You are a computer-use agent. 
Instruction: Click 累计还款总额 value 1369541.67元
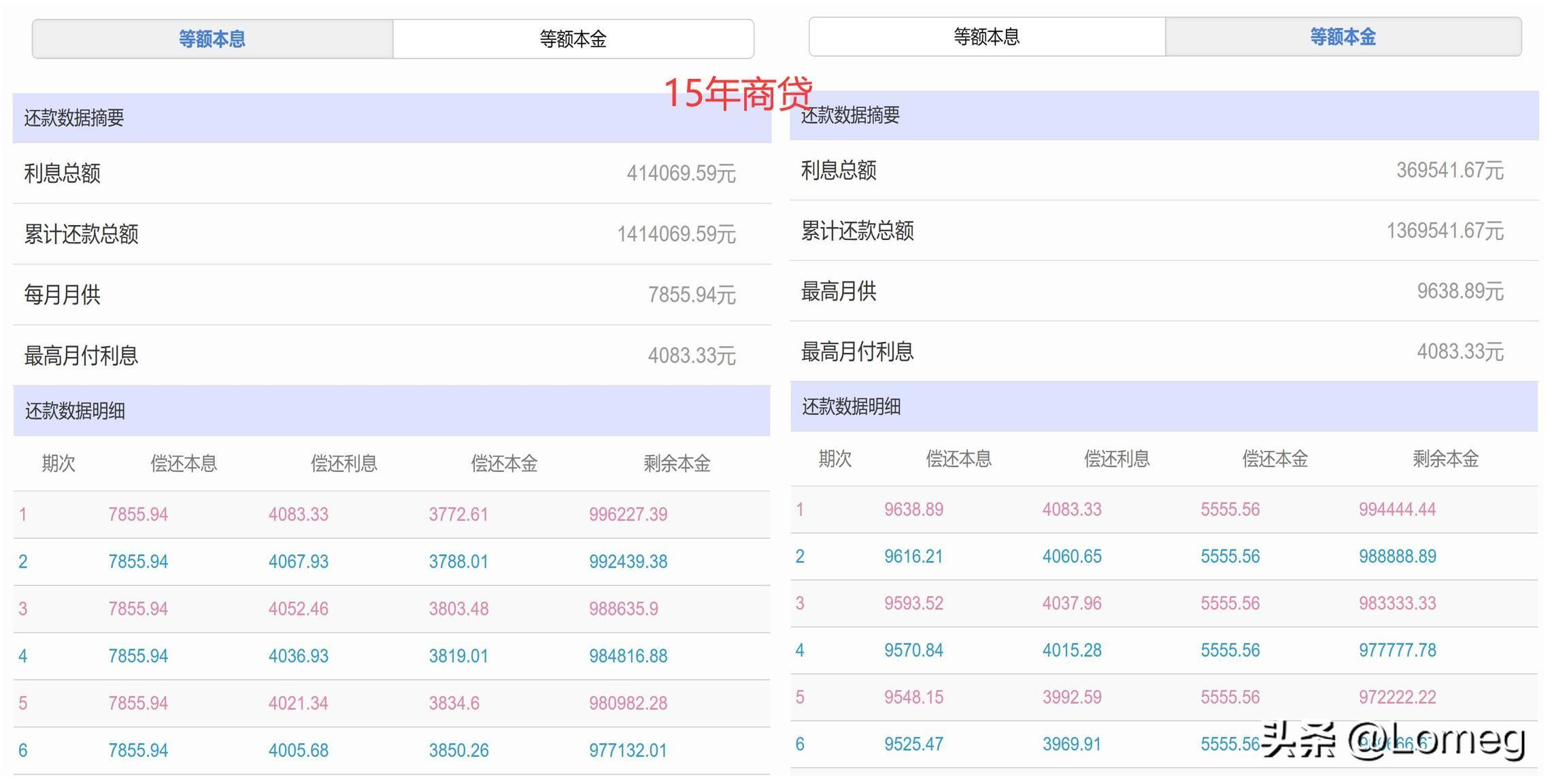[x=1443, y=231]
